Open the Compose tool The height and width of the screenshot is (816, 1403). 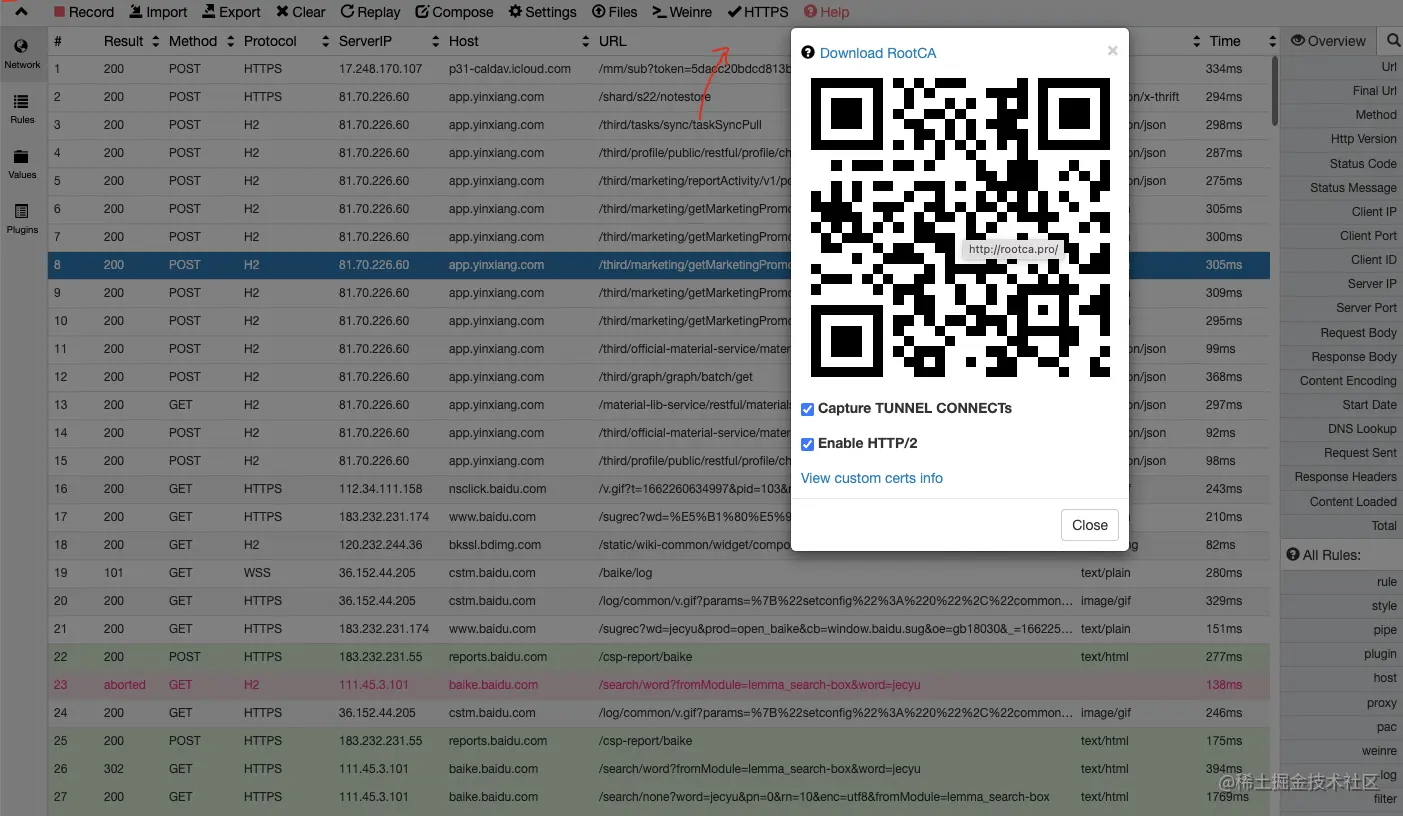pyautogui.click(x=454, y=12)
